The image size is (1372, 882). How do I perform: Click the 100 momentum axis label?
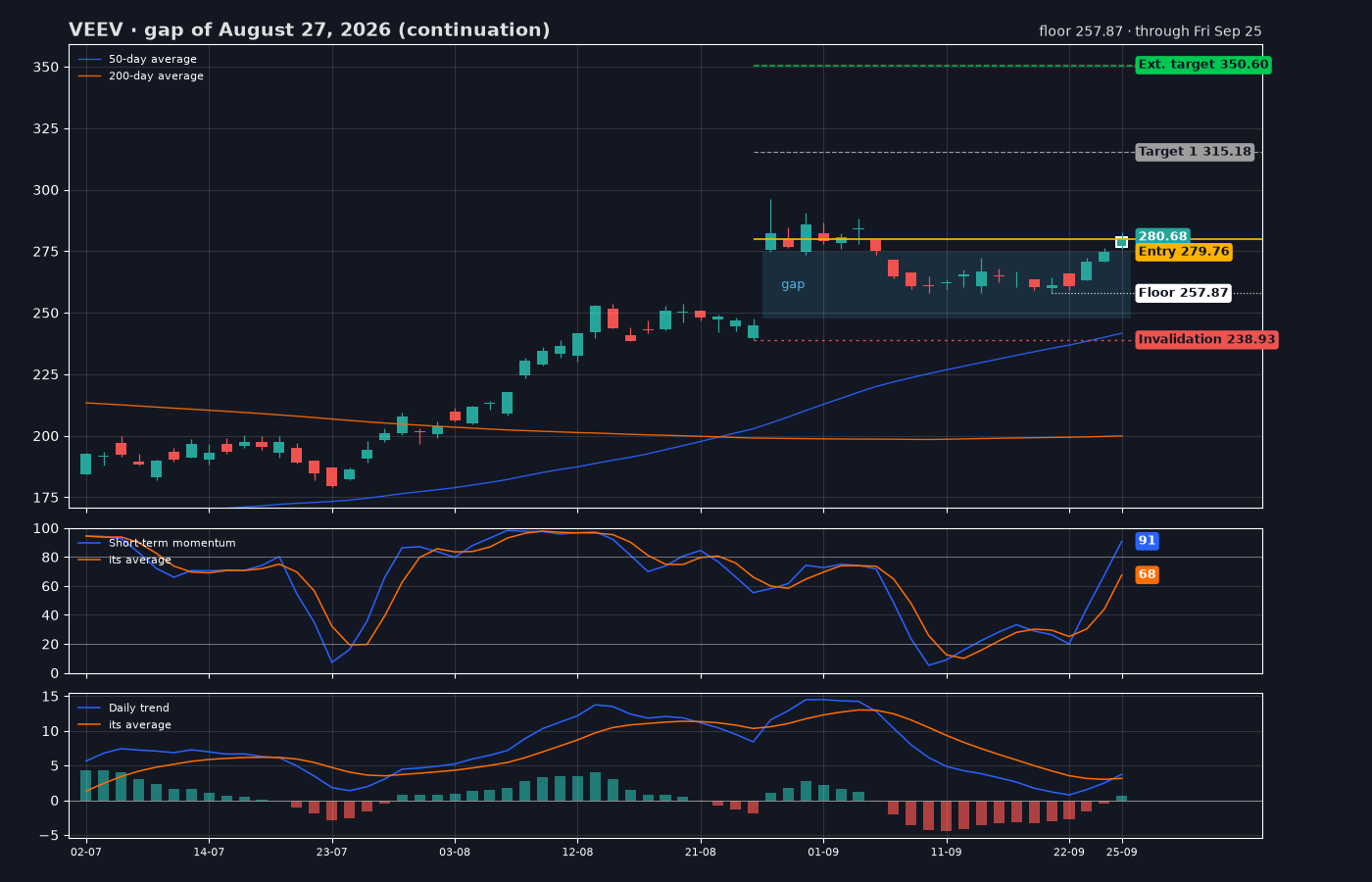(46, 529)
